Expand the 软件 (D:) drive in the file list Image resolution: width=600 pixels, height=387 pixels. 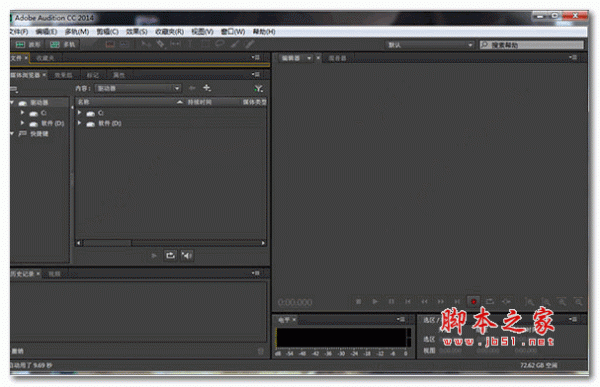tap(80, 123)
